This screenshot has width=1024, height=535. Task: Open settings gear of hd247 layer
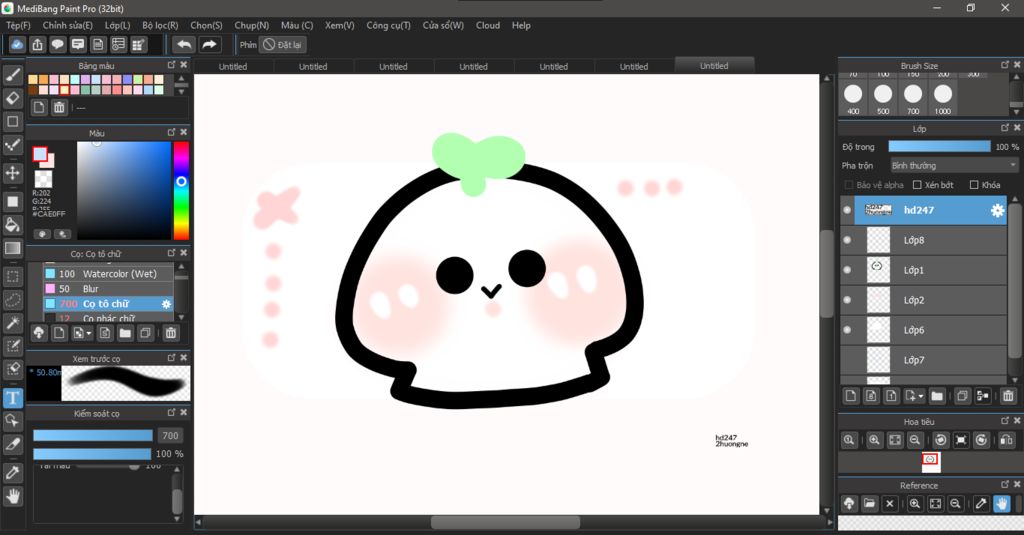pos(997,210)
